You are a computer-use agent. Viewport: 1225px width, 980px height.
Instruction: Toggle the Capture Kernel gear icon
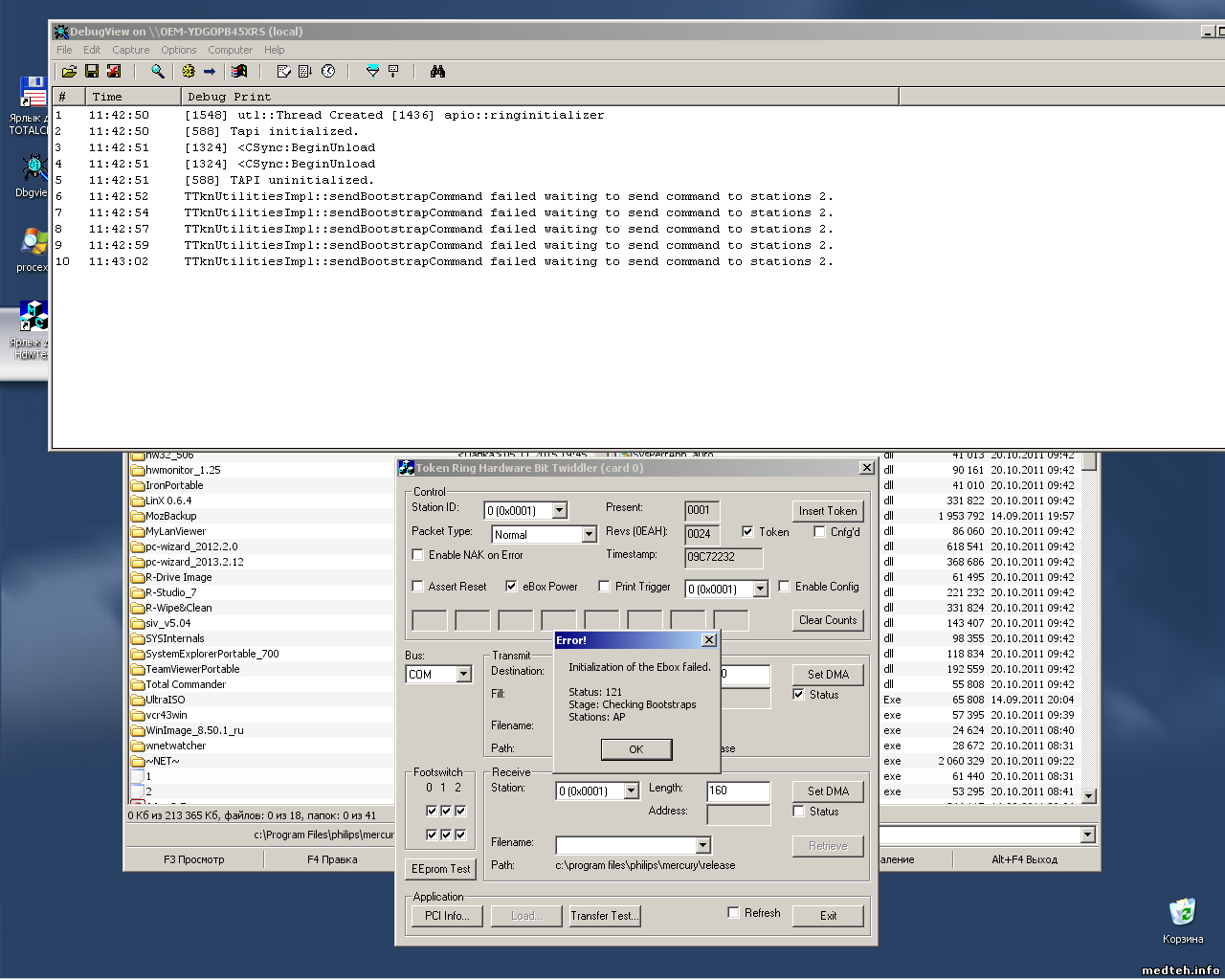point(189,72)
